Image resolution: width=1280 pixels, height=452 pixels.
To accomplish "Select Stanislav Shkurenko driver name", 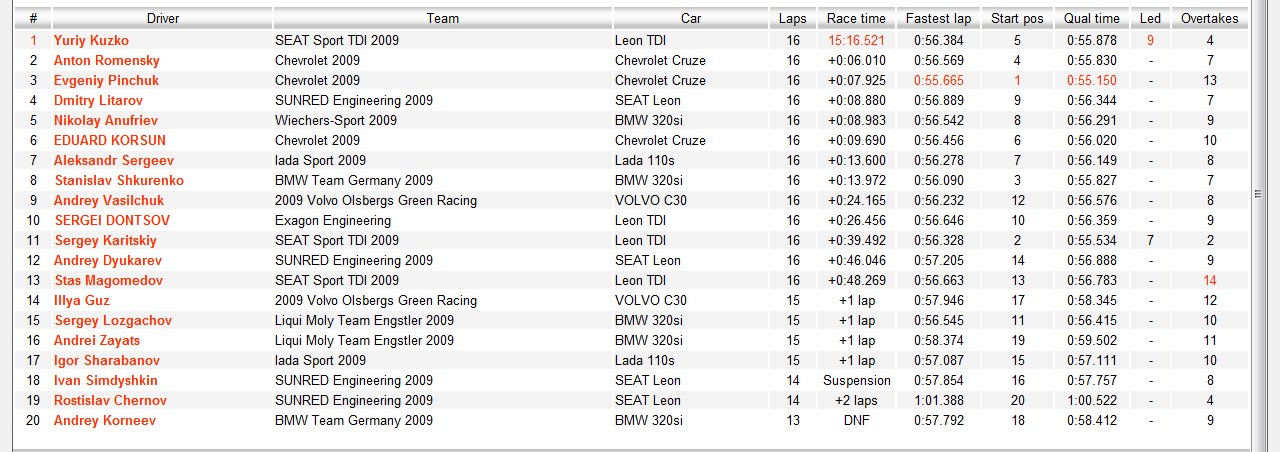I will coord(119,180).
